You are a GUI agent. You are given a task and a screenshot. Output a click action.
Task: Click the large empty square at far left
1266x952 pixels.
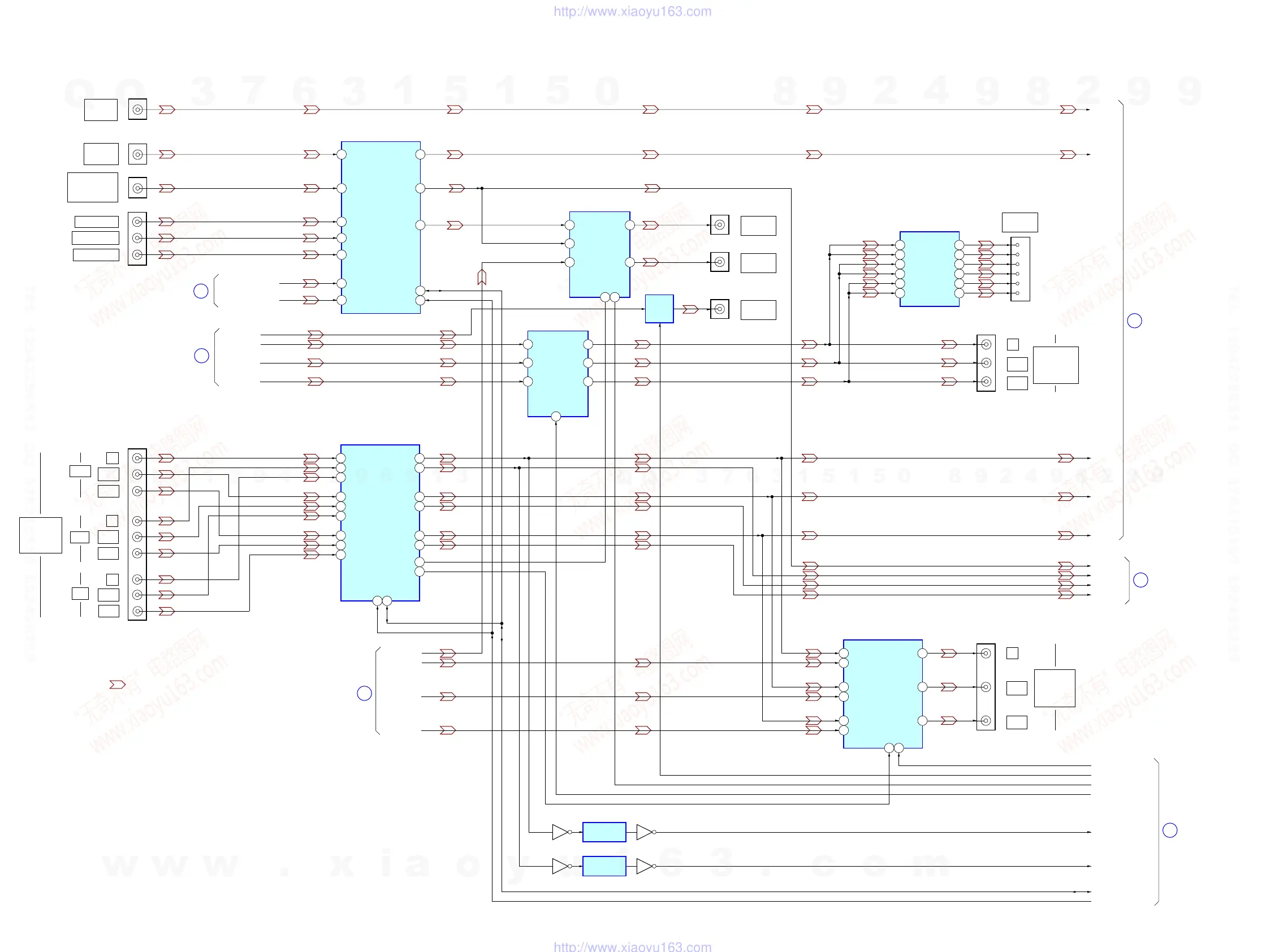(41, 535)
